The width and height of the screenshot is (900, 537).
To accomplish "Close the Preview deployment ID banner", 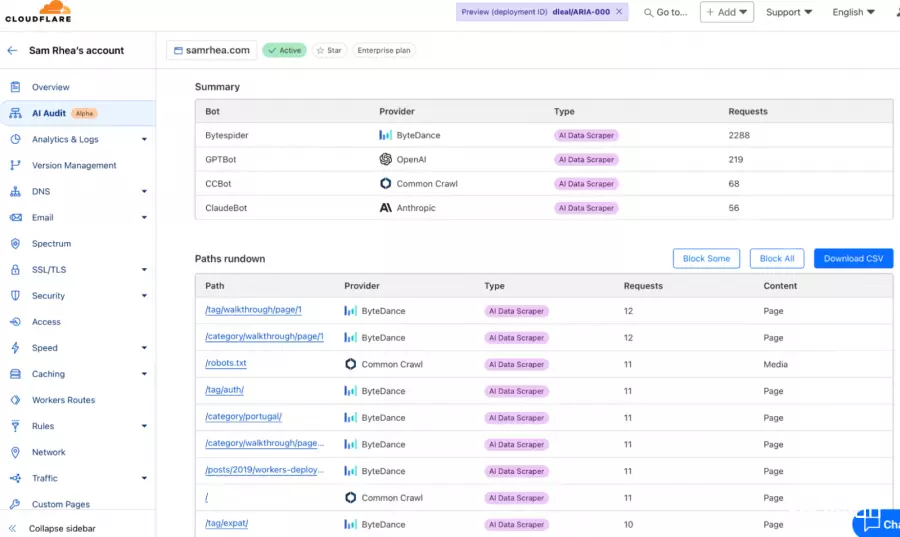I will point(619,11).
